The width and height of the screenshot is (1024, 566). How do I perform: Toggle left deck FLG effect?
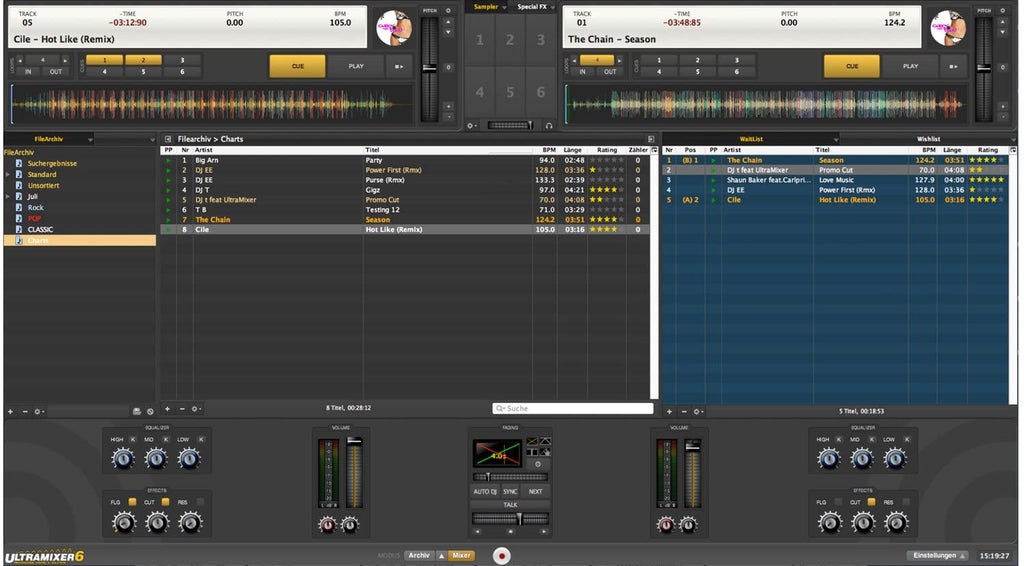click(x=132, y=502)
